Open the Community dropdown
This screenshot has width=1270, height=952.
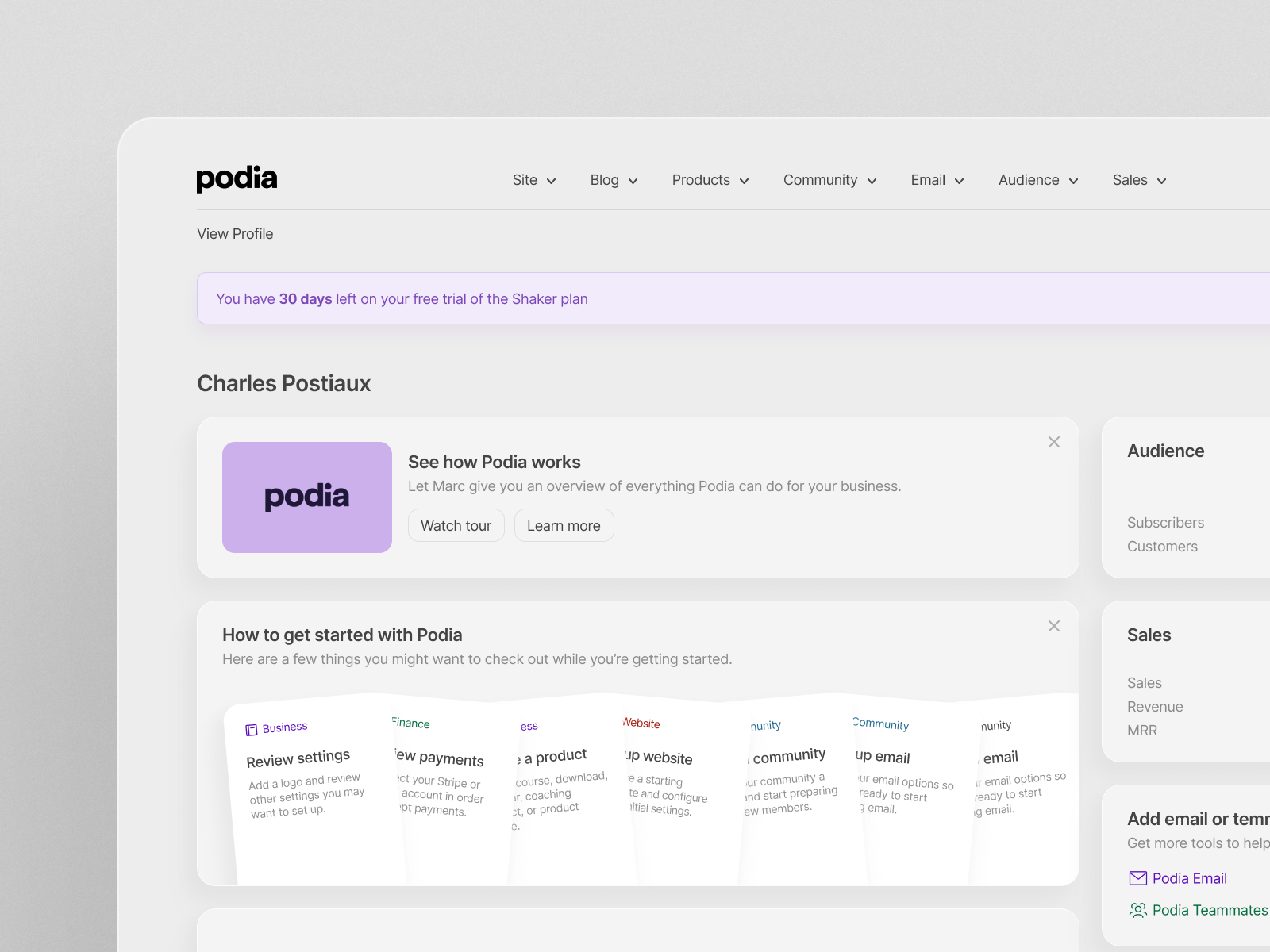coord(829,180)
